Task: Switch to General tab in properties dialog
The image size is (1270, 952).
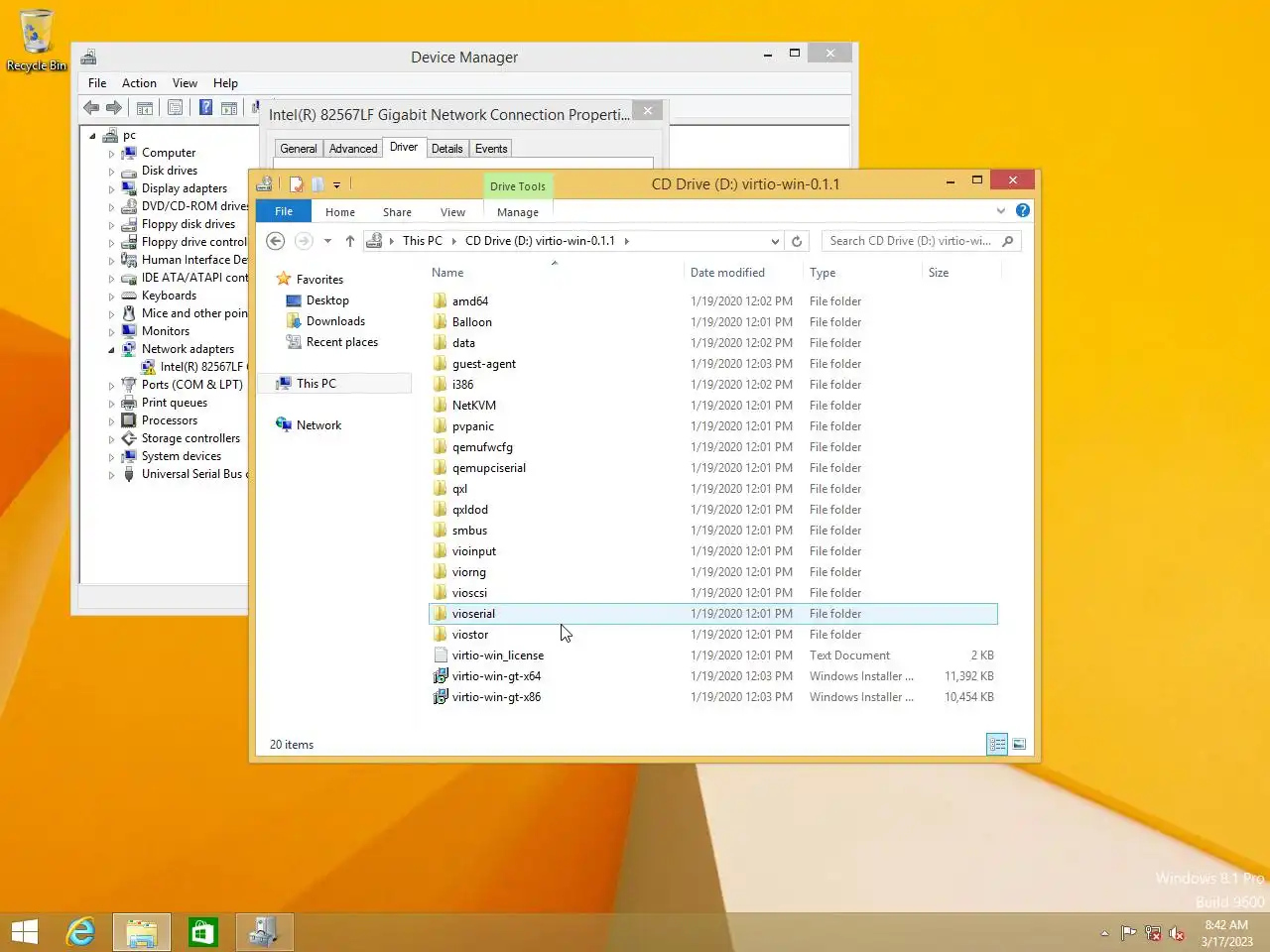Action: 299,149
